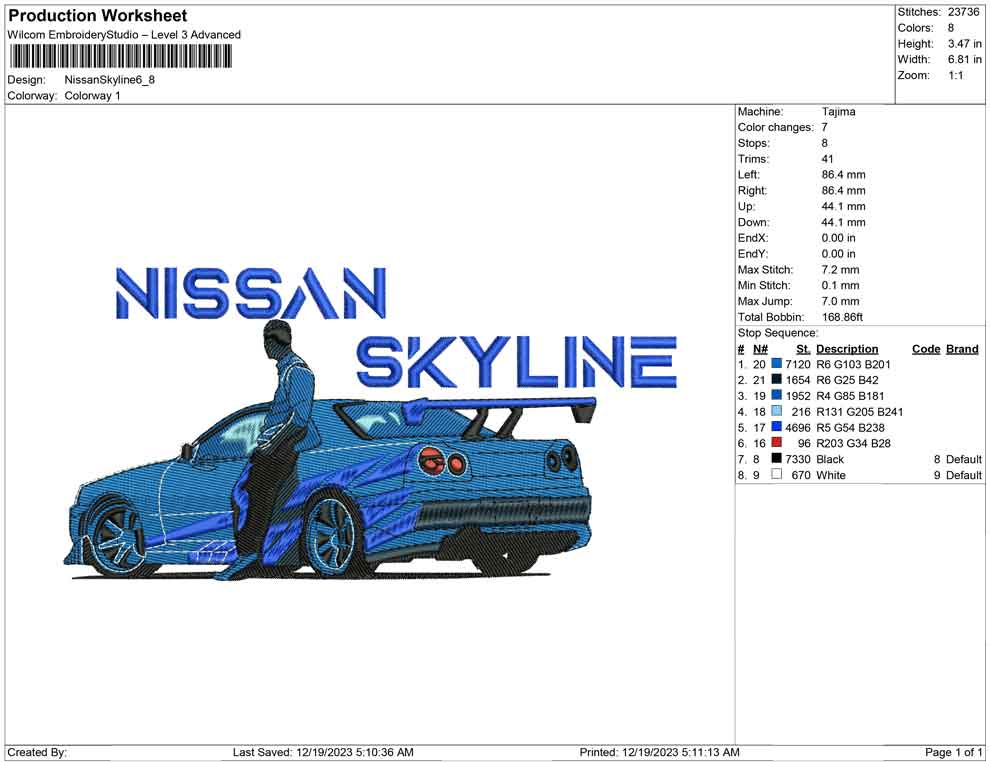
Task: Click the Machine value Tajima
Action: pyautogui.click(x=837, y=111)
